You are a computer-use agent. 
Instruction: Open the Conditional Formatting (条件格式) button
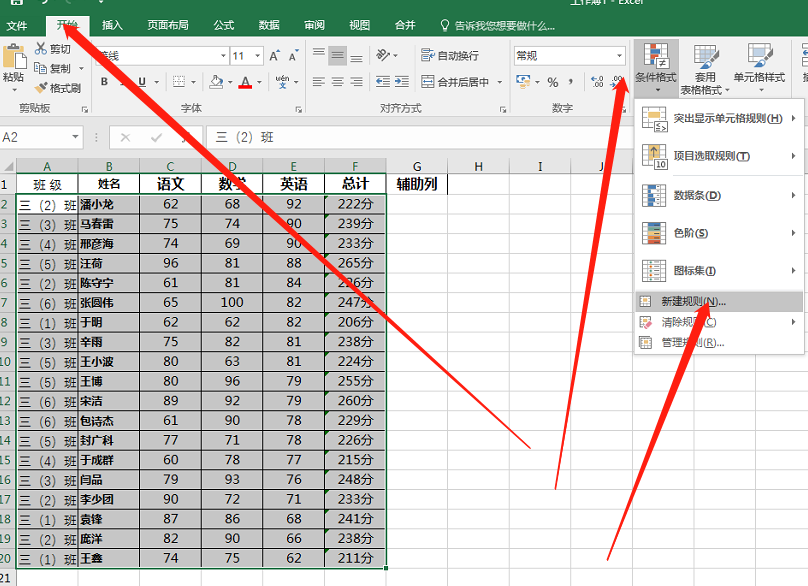point(655,68)
